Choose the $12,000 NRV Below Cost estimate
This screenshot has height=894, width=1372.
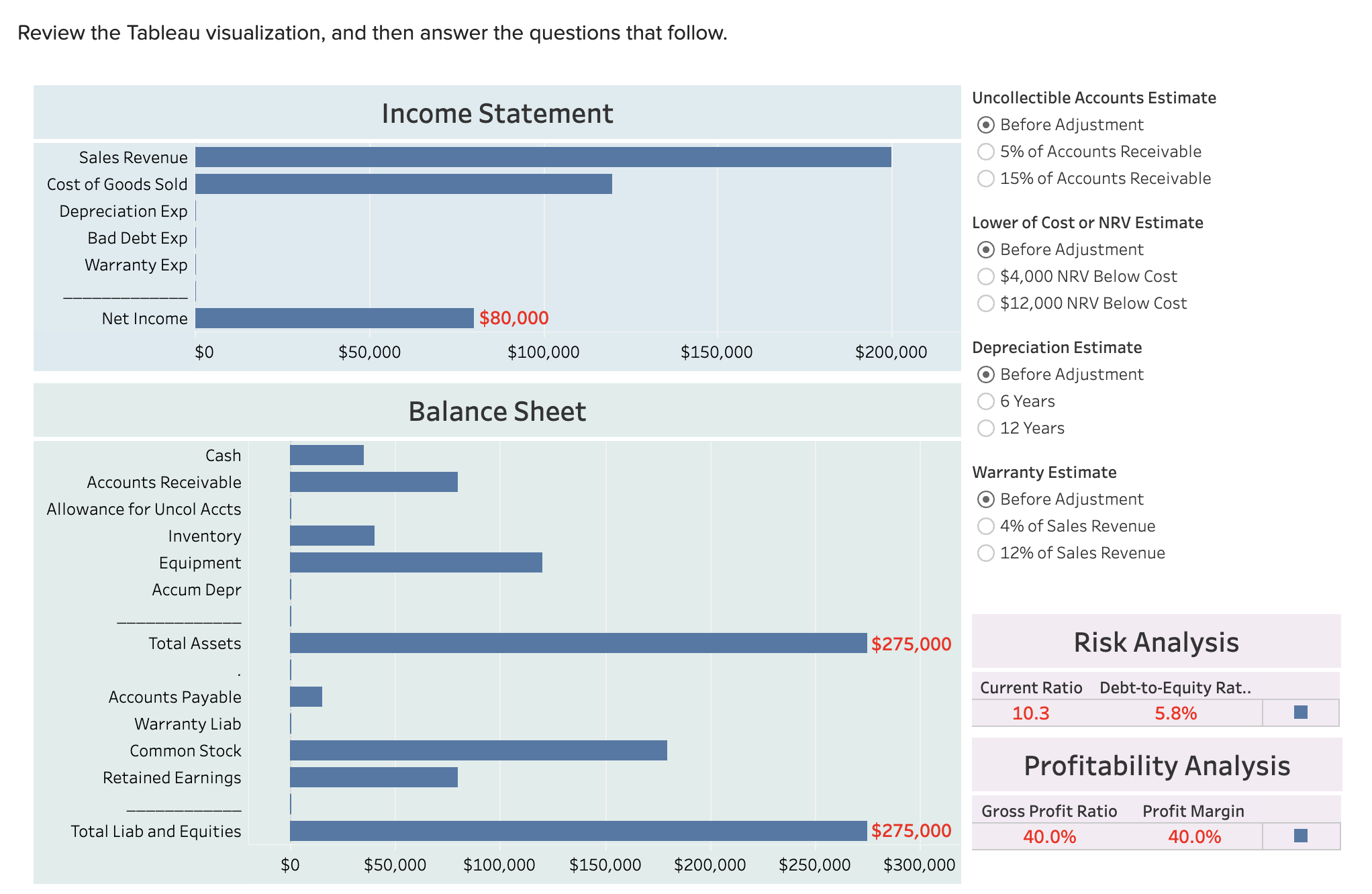coord(985,303)
